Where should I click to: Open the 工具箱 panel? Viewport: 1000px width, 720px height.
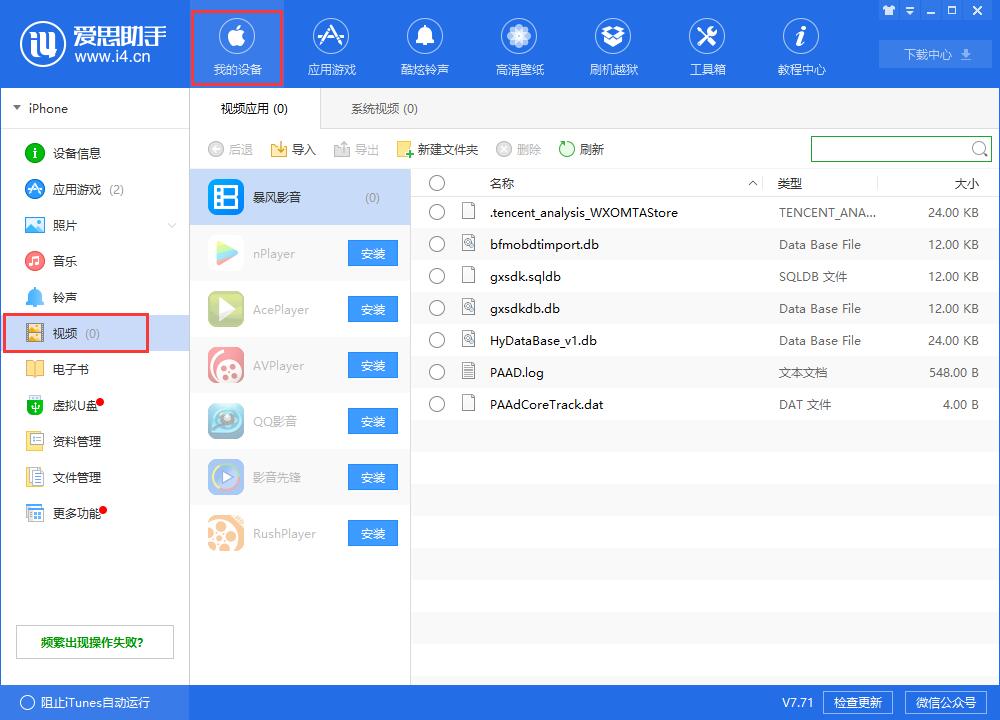pyautogui.click(x=707, y=45)
